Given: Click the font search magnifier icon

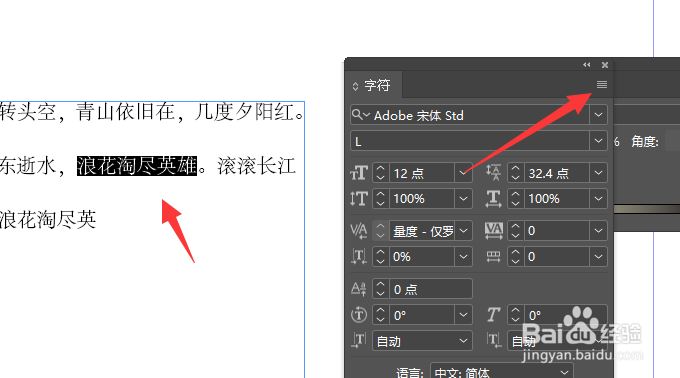Looking at the screenshot, I should [360, 115].
